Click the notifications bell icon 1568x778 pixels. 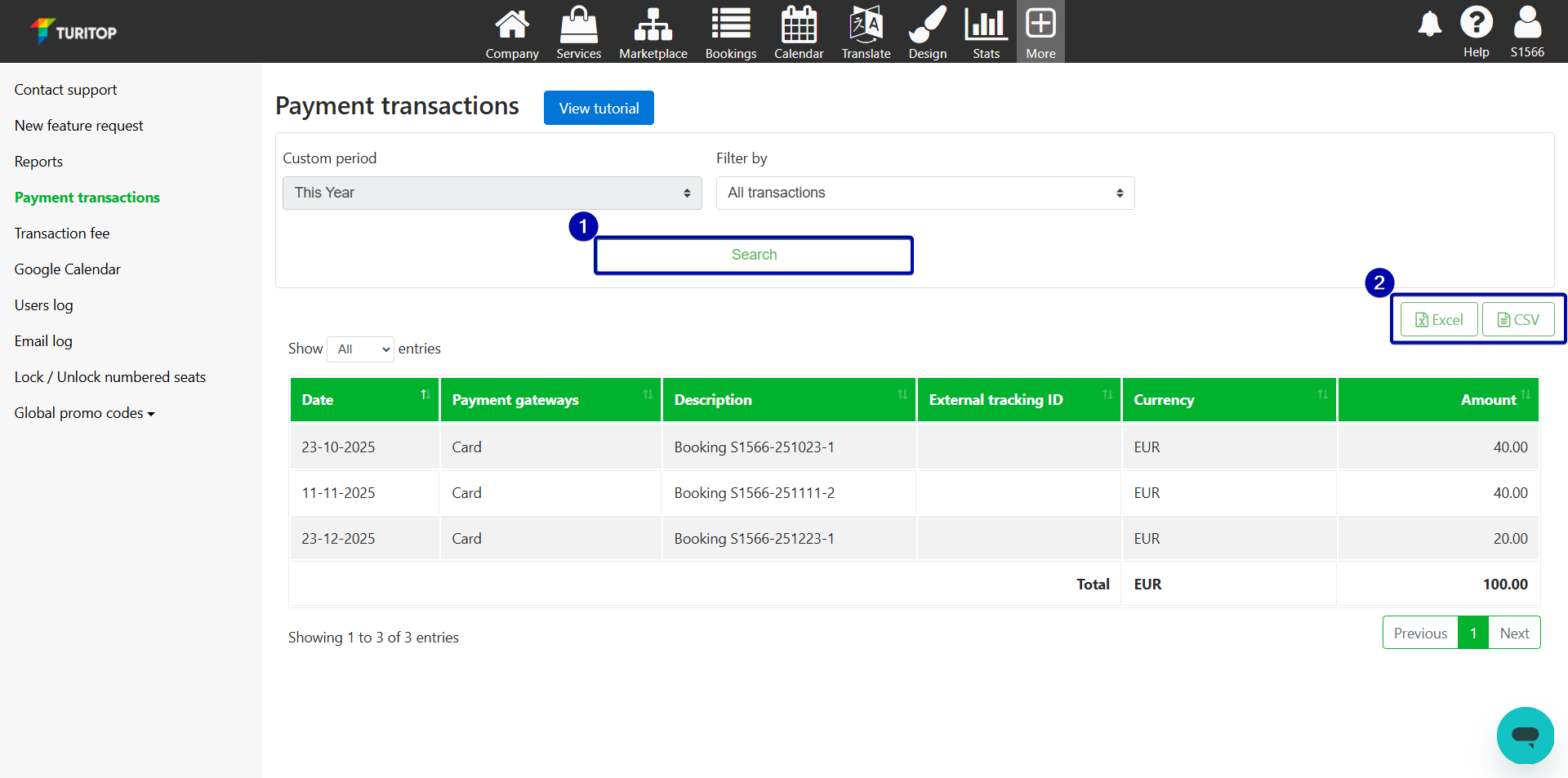(x=1429, y=24)
